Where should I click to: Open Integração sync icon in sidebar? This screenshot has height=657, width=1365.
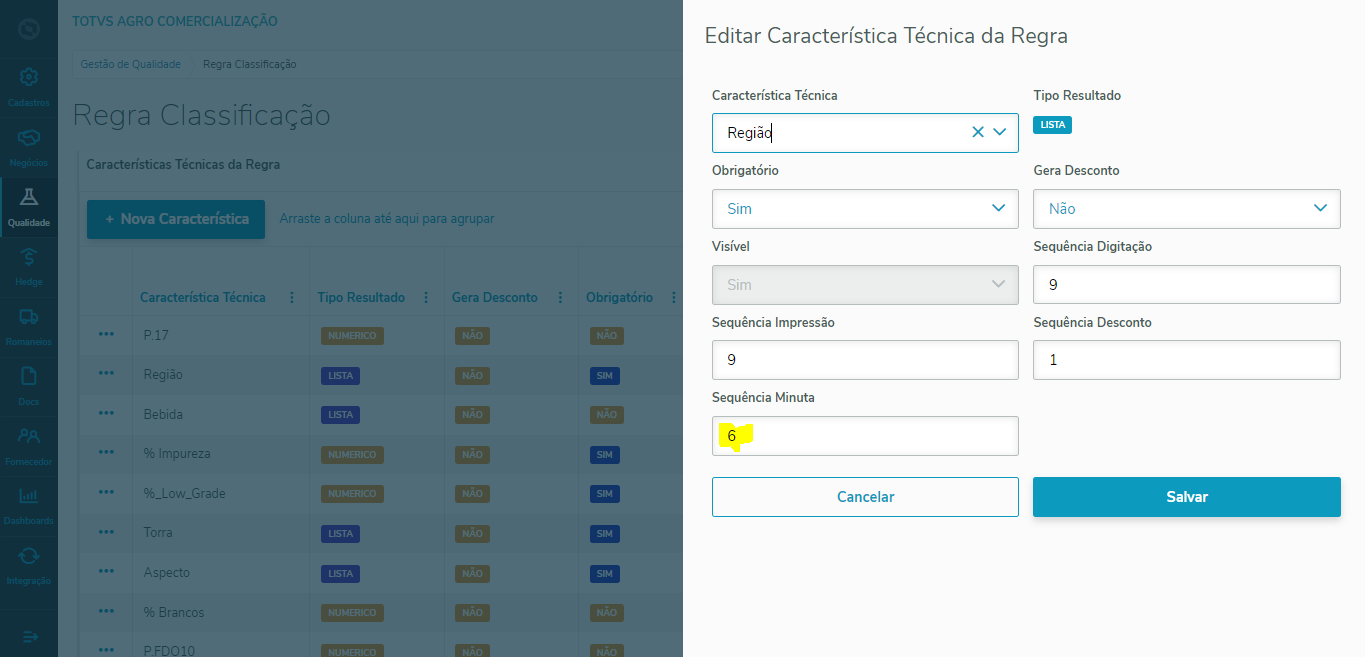click(29, 556)
